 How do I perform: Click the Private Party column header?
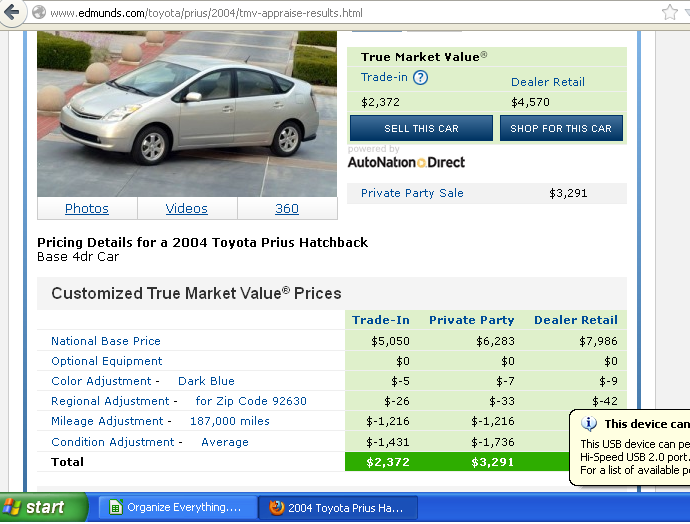point(472,320)
